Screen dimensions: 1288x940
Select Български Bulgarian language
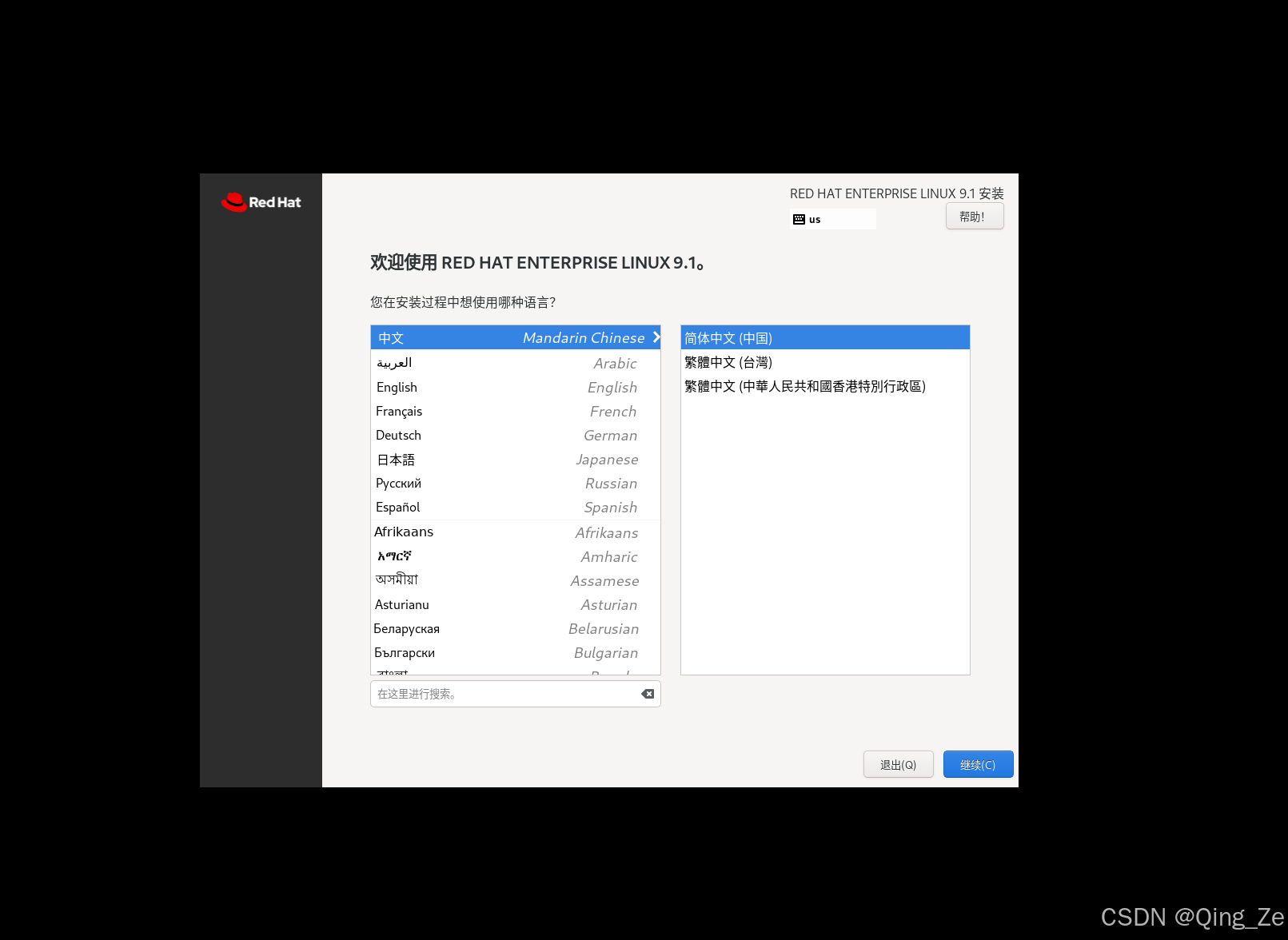tap(516, 652)
